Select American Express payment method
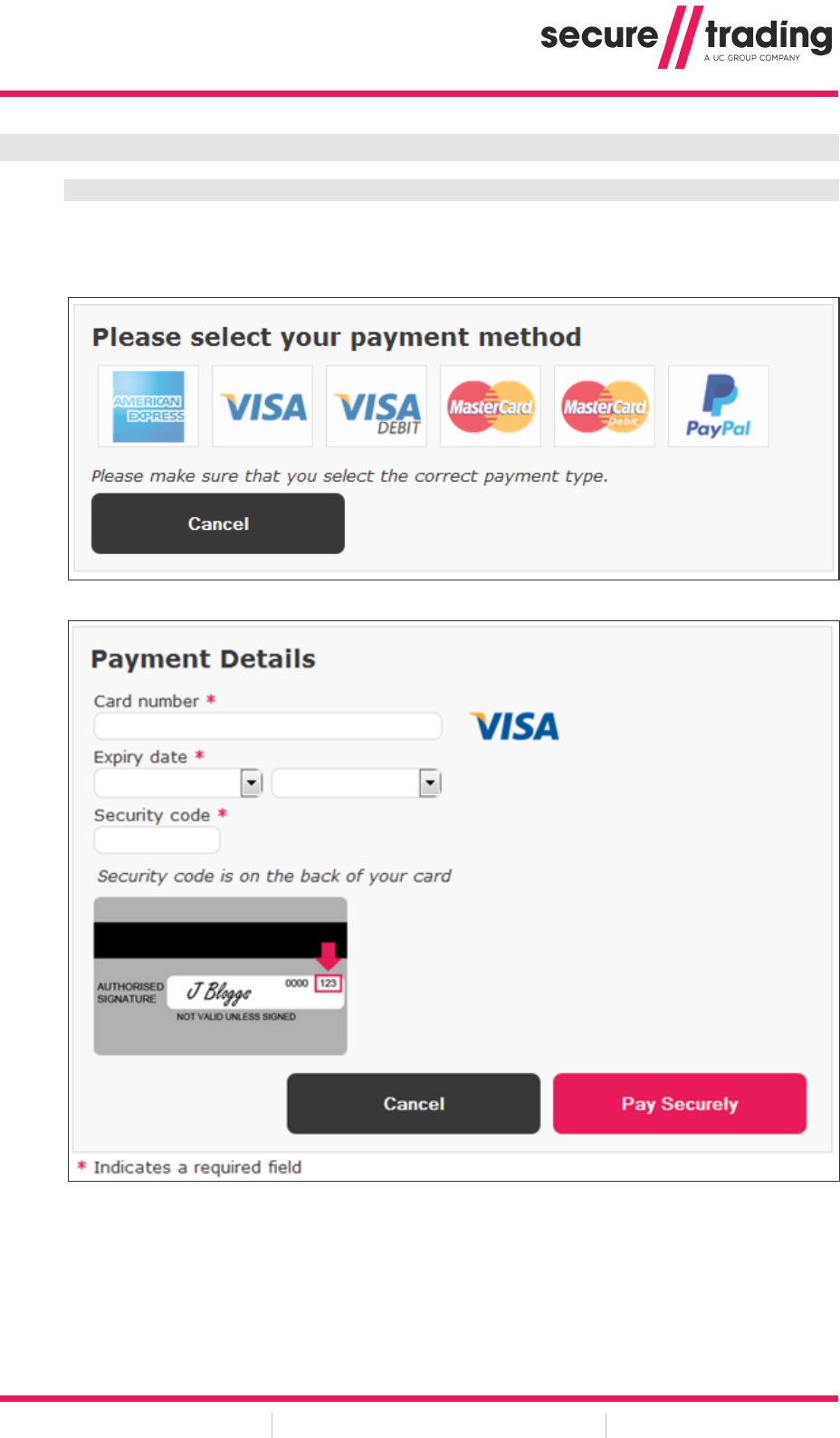The height and width of the screenshot is (1438, 840). 148,407
